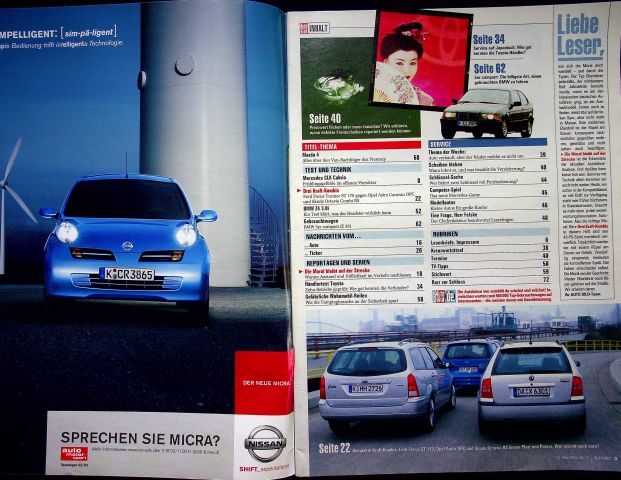Click the K-CR 3865 license plate
The height and width of the screenshot is (480, 621).
[126, 273]
